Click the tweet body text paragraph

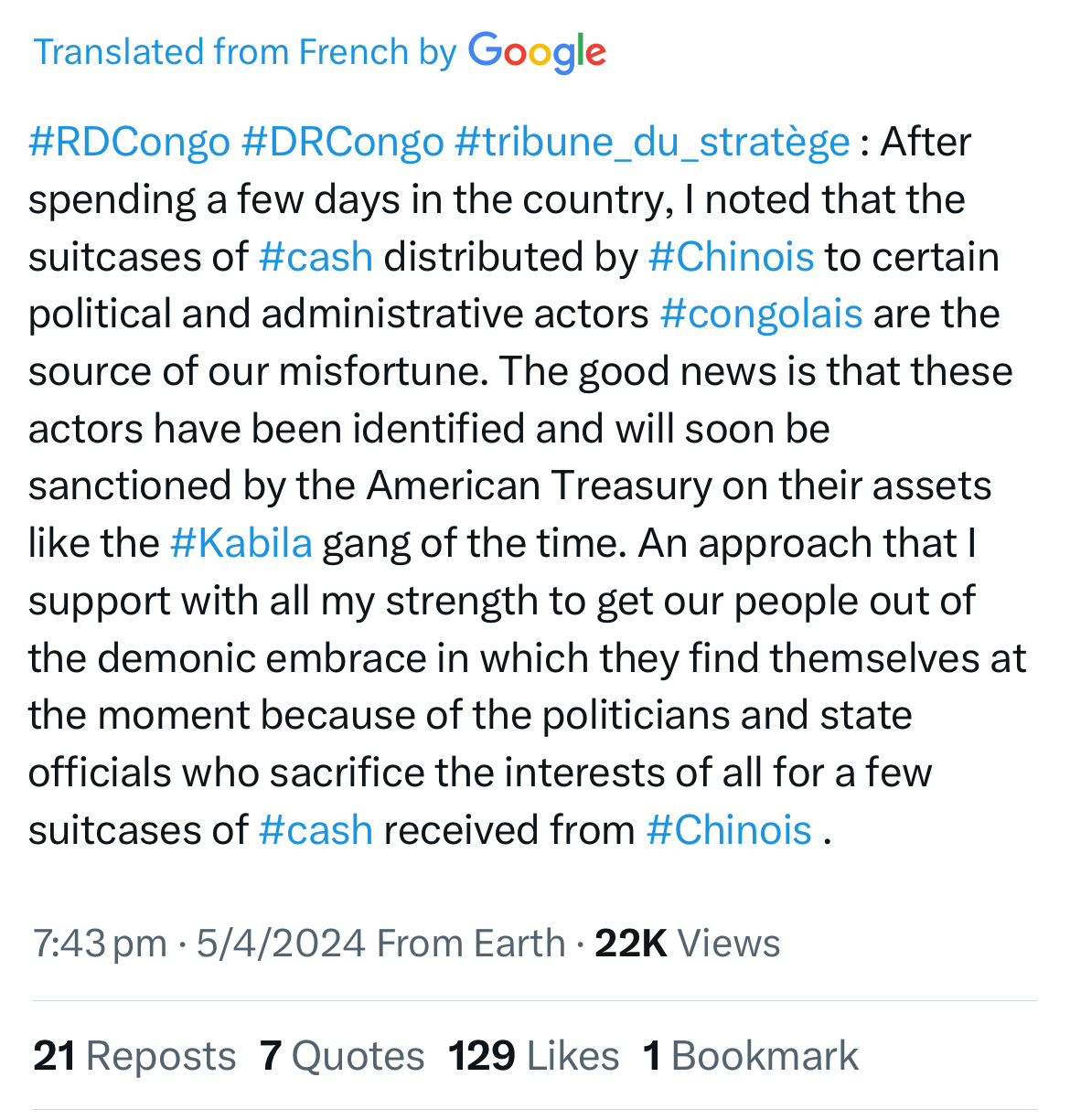click(528, 486)
